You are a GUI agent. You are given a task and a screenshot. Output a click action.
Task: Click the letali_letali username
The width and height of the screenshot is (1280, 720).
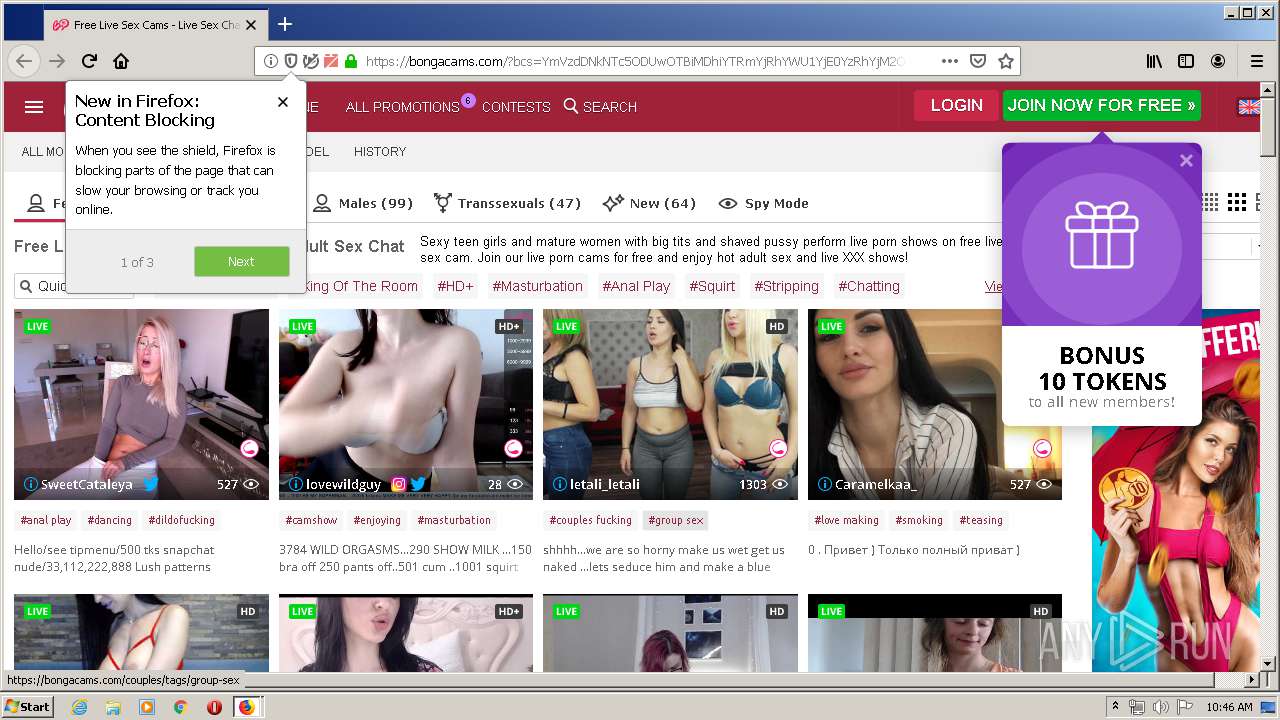(604, 484)
